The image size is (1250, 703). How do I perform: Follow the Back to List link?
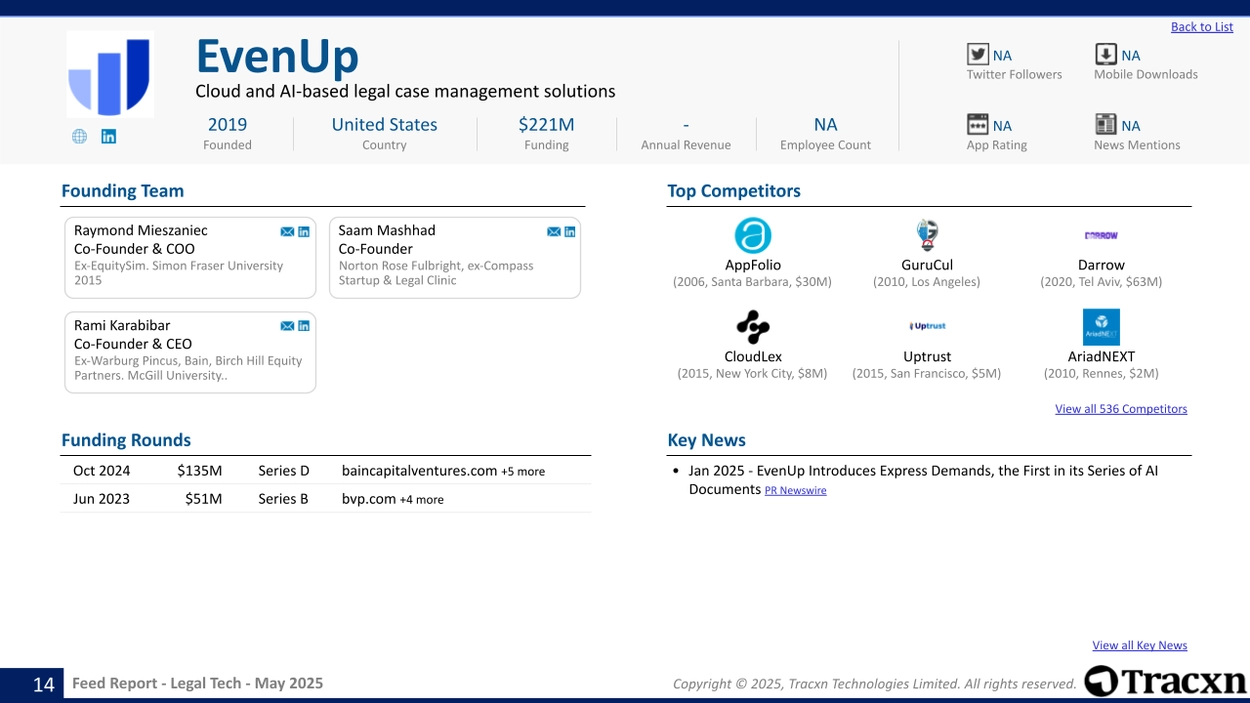(x=1202, y=27)
